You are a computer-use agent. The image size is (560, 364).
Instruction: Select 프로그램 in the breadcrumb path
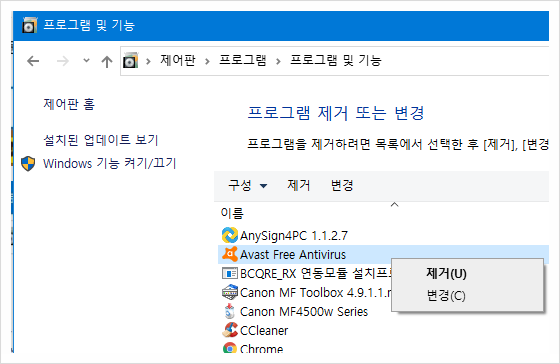[x=242, y=60]
